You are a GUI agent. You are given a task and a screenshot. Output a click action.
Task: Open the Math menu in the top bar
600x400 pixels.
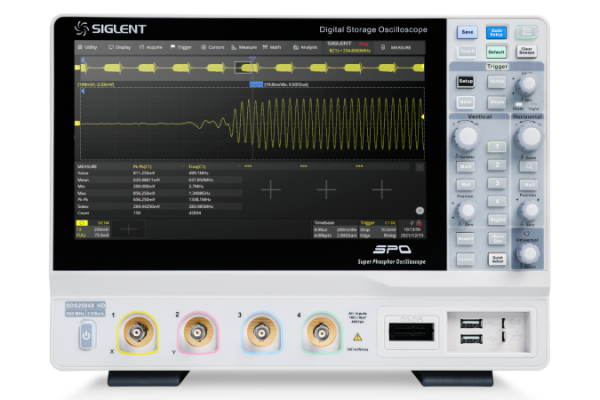pyautogui.click(x=277, y=45)
